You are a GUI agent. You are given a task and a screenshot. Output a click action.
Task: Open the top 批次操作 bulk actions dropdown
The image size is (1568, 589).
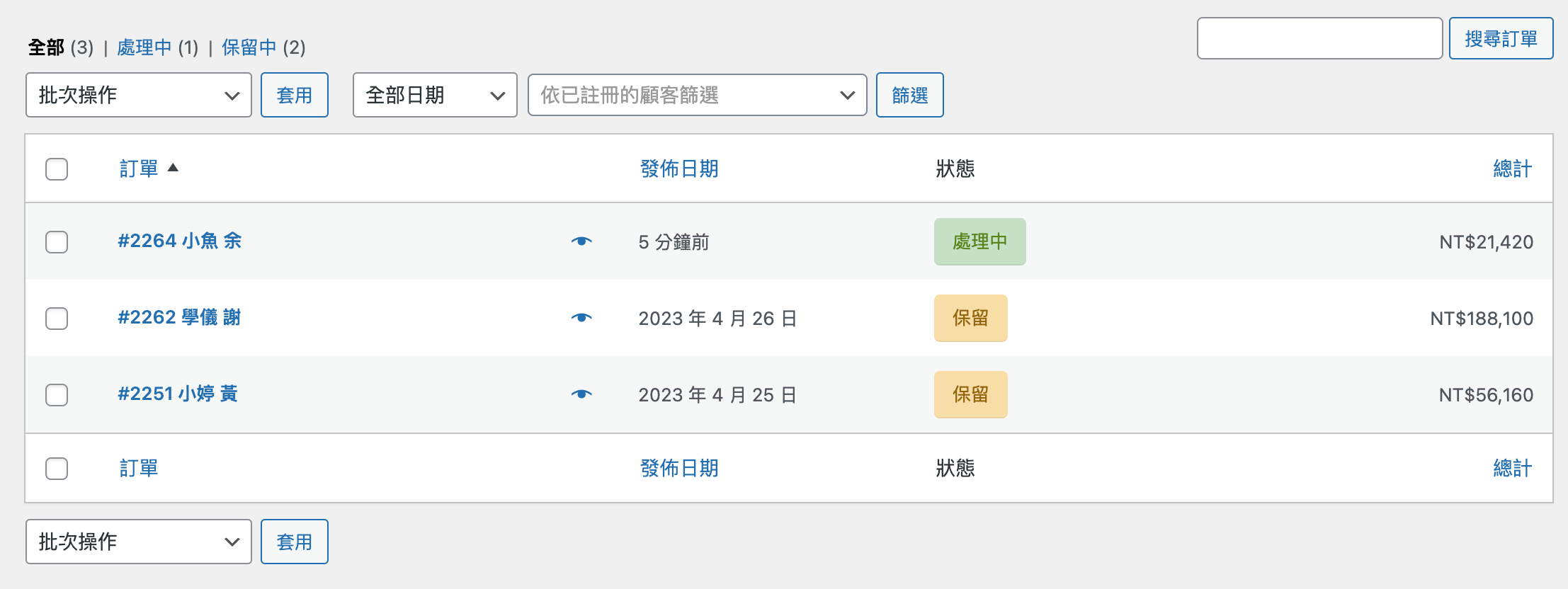pyautogui.click(x=139, y=95)
